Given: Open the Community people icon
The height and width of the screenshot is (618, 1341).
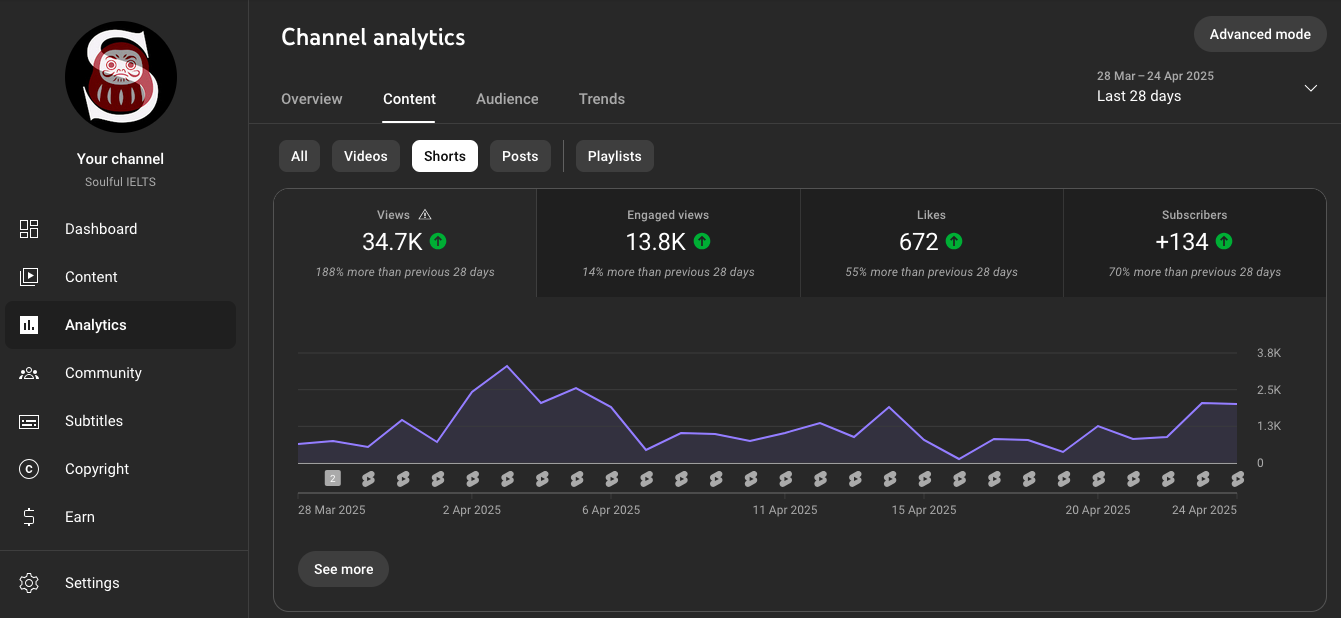Looking at the screenshot, I should tap(29, 373).
